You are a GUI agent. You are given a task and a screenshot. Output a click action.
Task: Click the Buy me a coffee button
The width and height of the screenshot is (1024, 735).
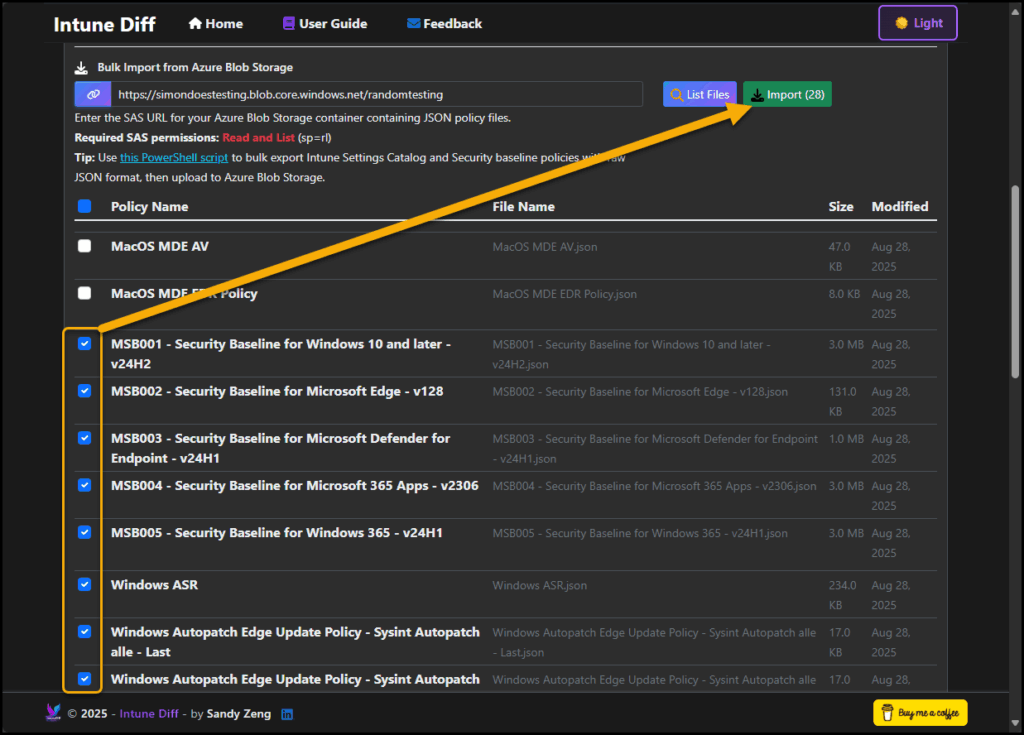(920, 713)
